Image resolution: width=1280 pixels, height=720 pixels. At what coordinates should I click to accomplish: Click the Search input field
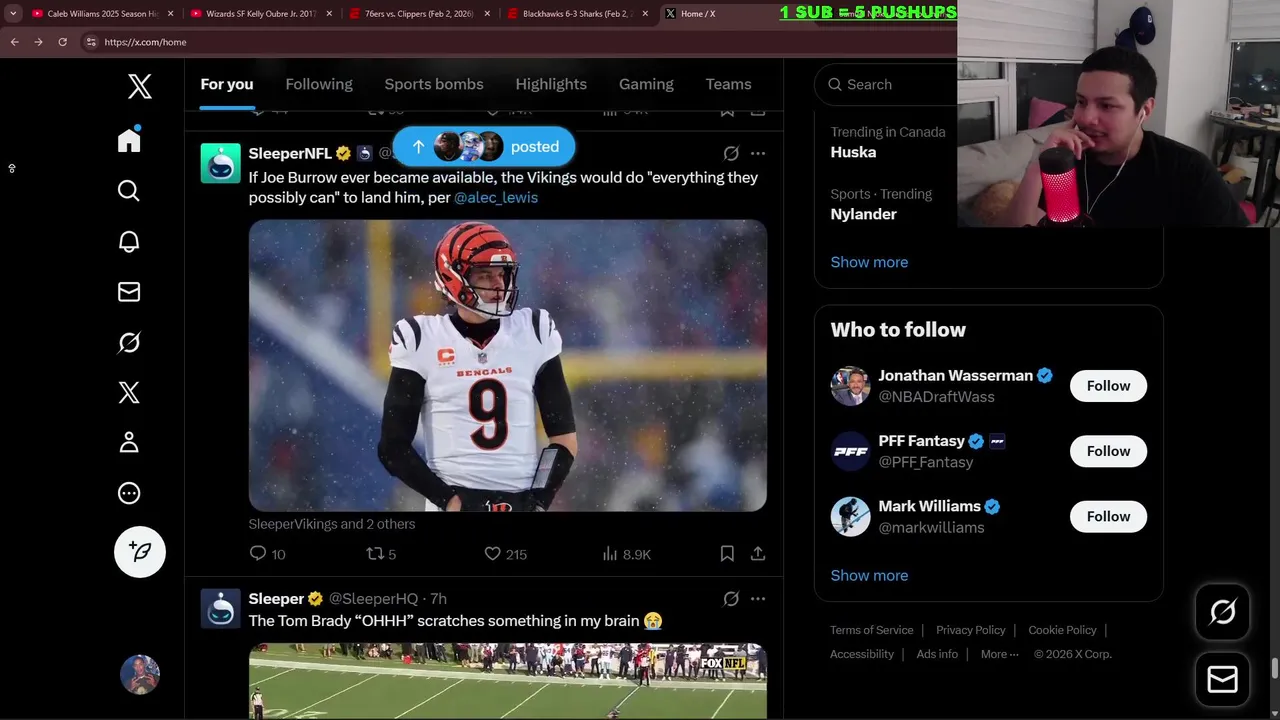point(888,84)
